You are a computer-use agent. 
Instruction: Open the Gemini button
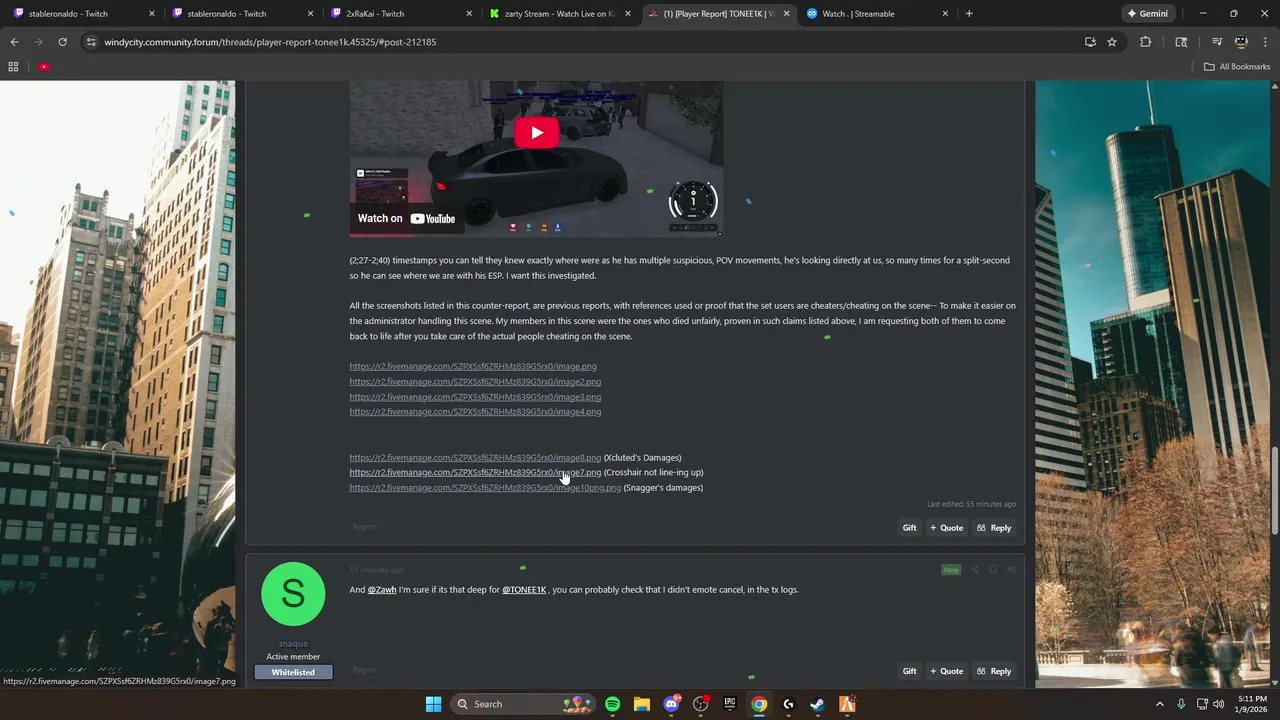[1147, 14]
